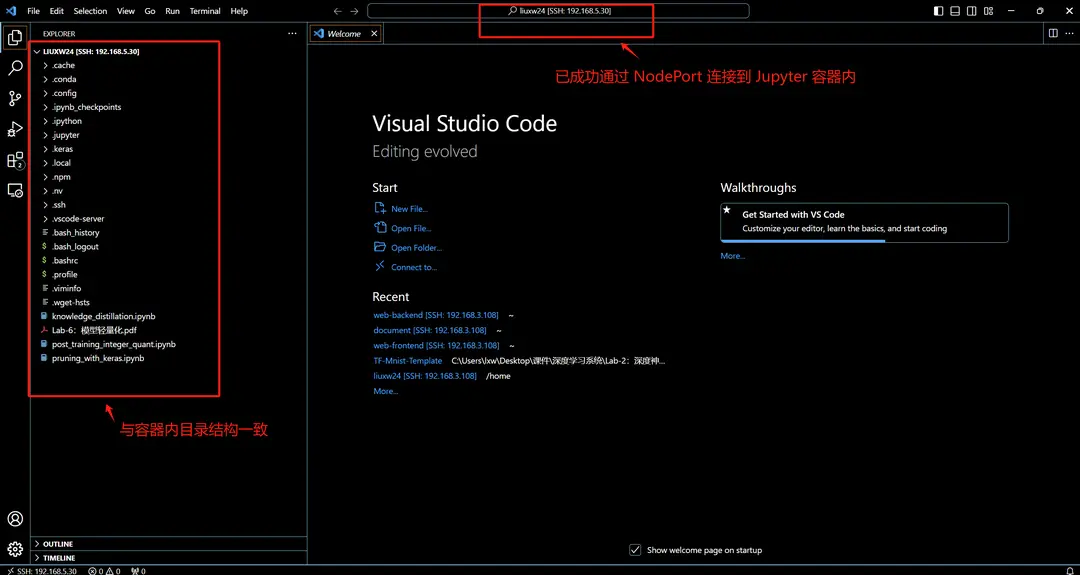
Task: Open Source Control view
Action: tap(14, 98)
